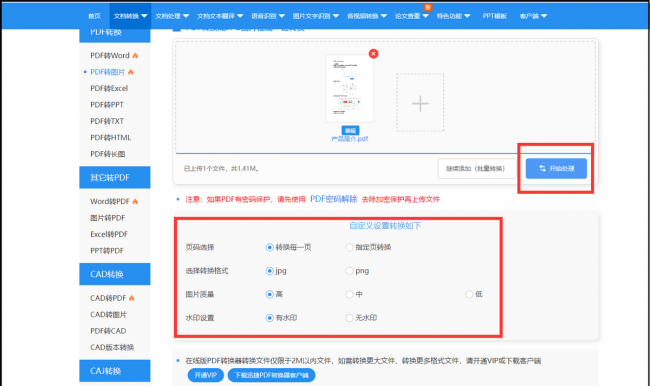
Task: Open the 客户端 dropdown
Action: pos(533,16)
